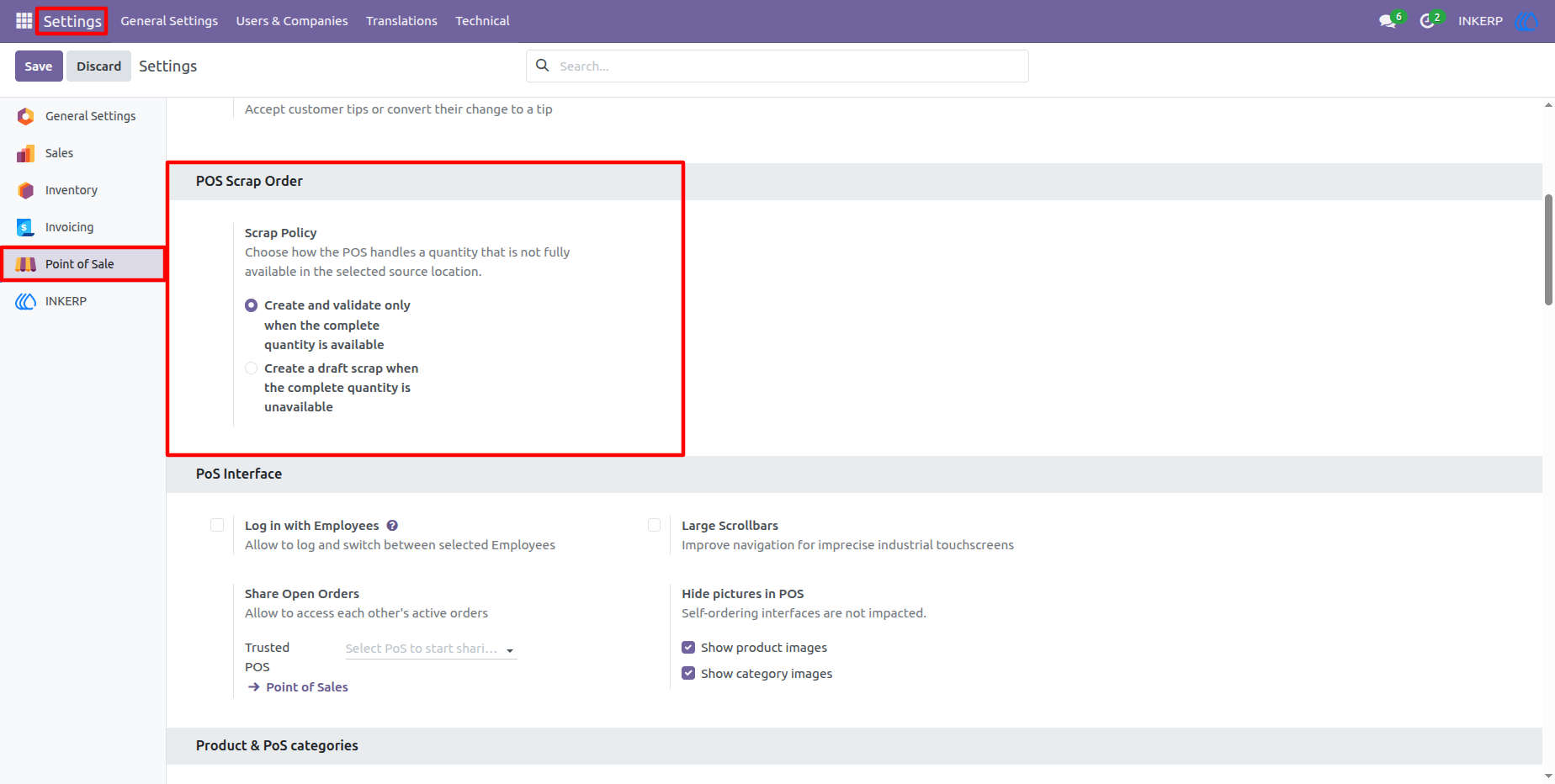Click the Point of Sale shop icon
1555x784 pixels.
[26, 264]
